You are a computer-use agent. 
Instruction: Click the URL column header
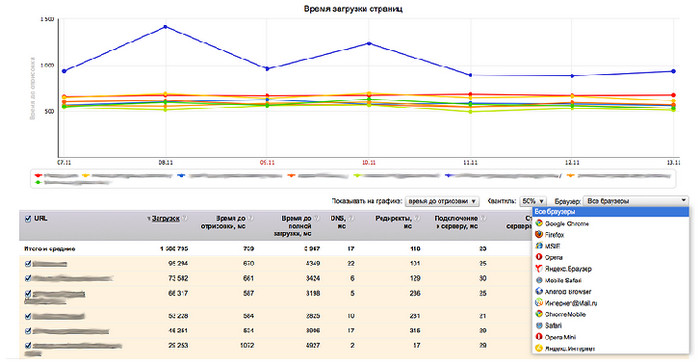click(x=41, y=218)
